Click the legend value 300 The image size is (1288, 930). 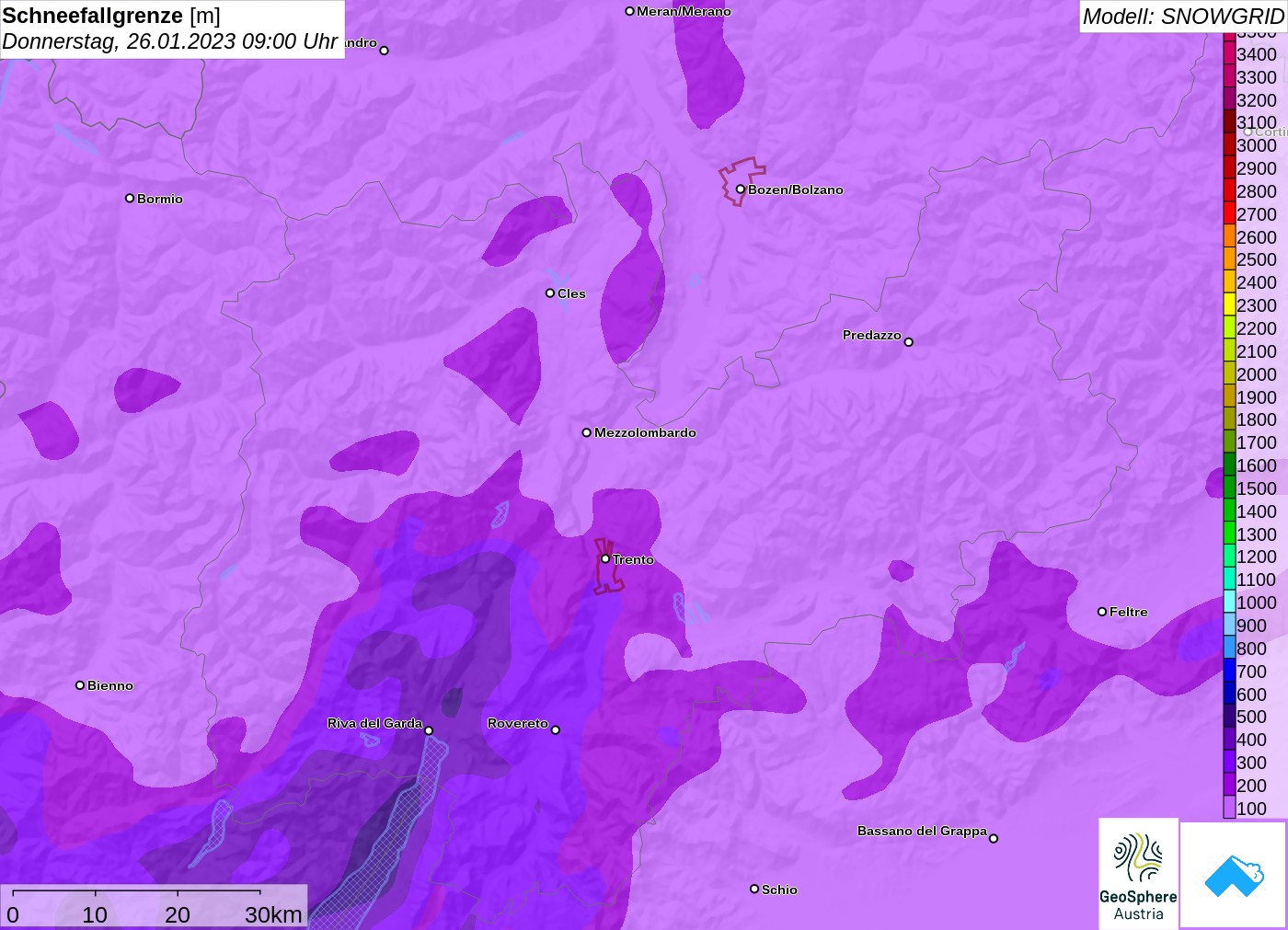[1251, 763]
